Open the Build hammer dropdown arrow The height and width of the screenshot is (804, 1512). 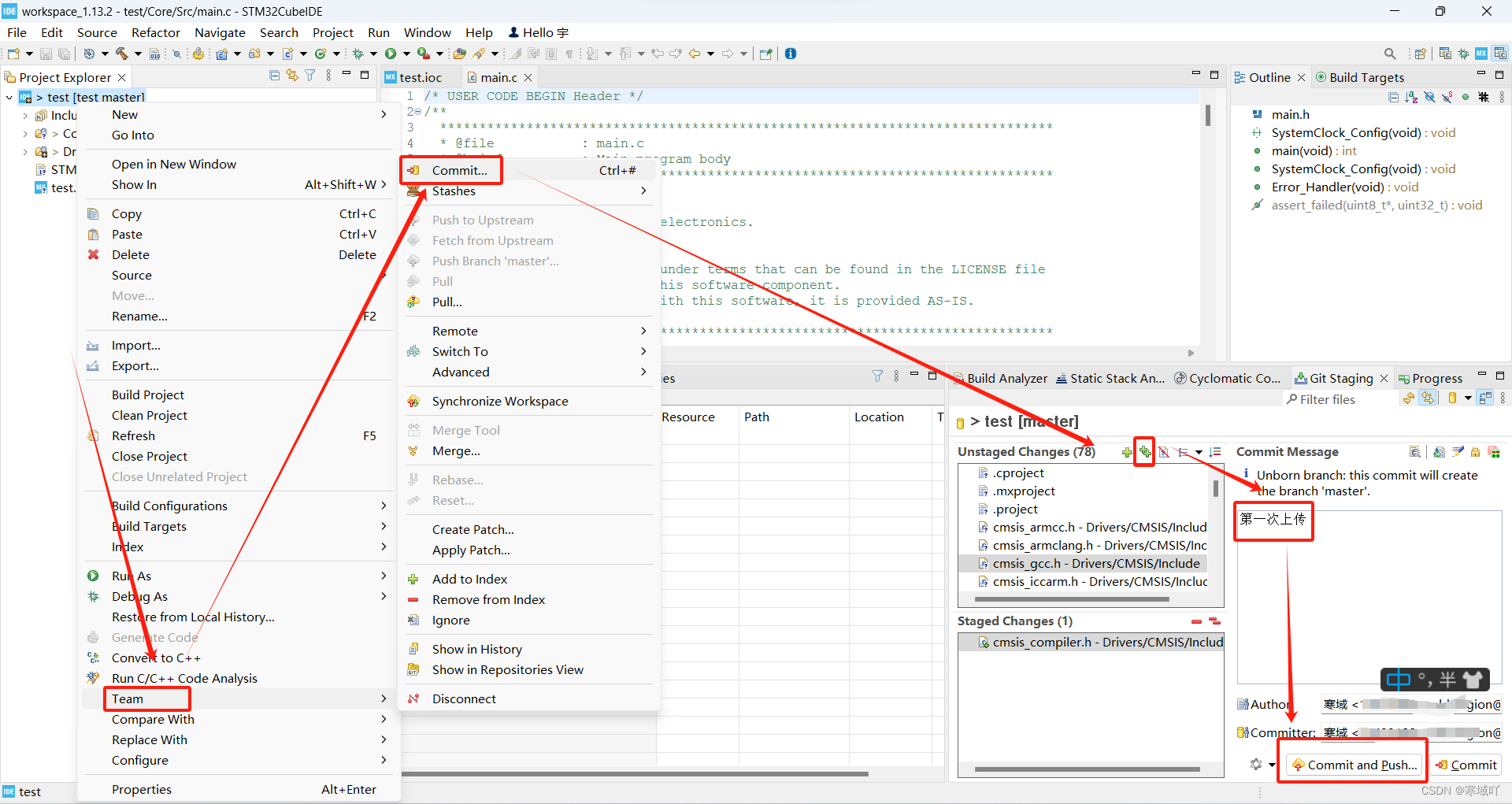click(x=138, y=54)
